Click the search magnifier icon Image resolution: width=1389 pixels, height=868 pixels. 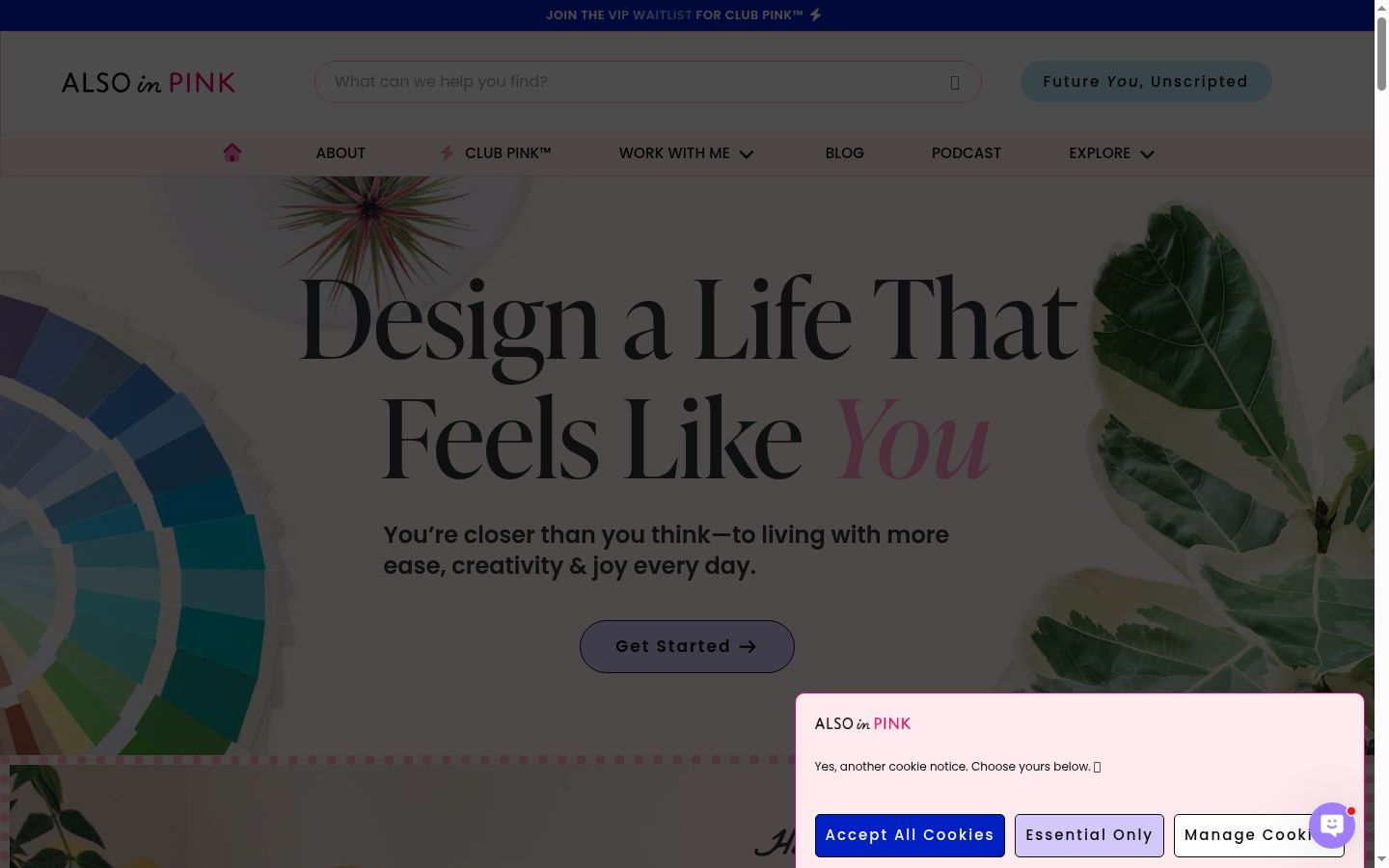955,82
